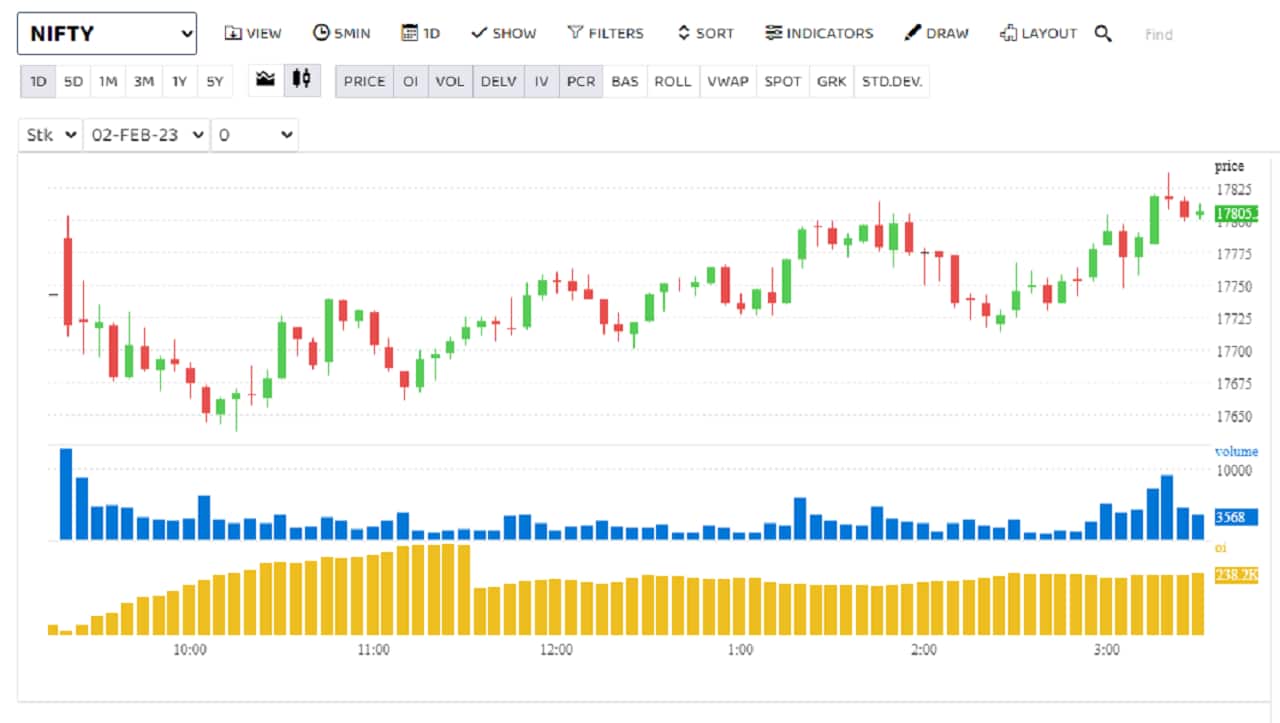1280x723 pixels.
Task: Open the LAYOUT menu
Action: [1038, 34]
